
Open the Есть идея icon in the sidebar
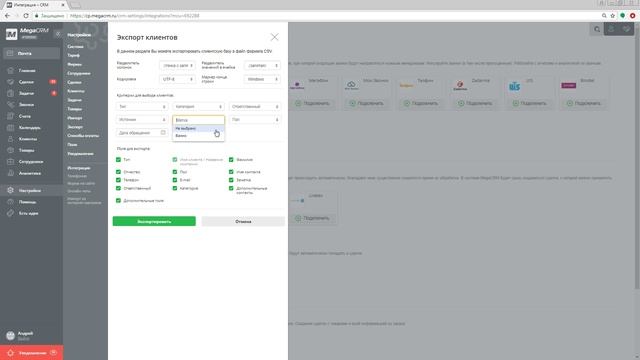(x=11, y=213)
